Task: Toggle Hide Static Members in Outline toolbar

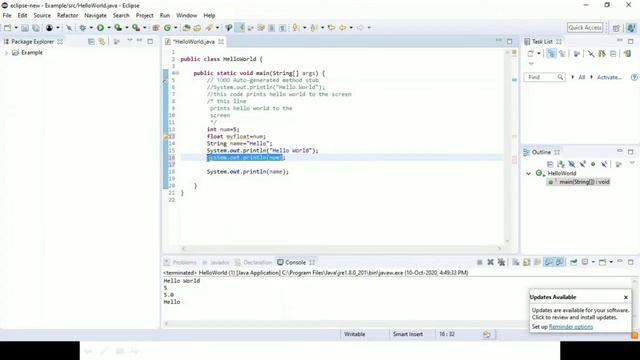Action: [x=582, y=164]
